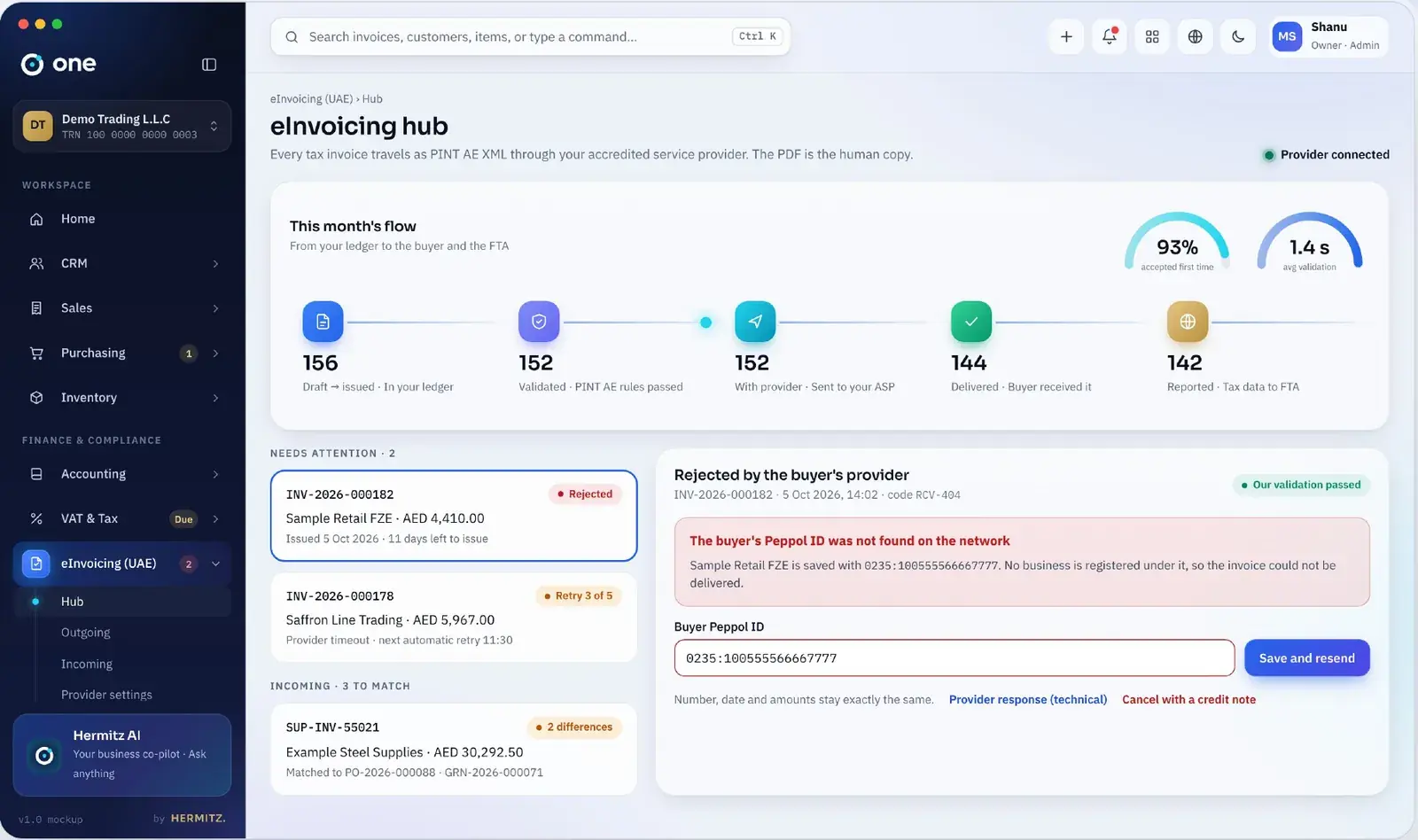Click the VAT & Tax percent icon

36,518
